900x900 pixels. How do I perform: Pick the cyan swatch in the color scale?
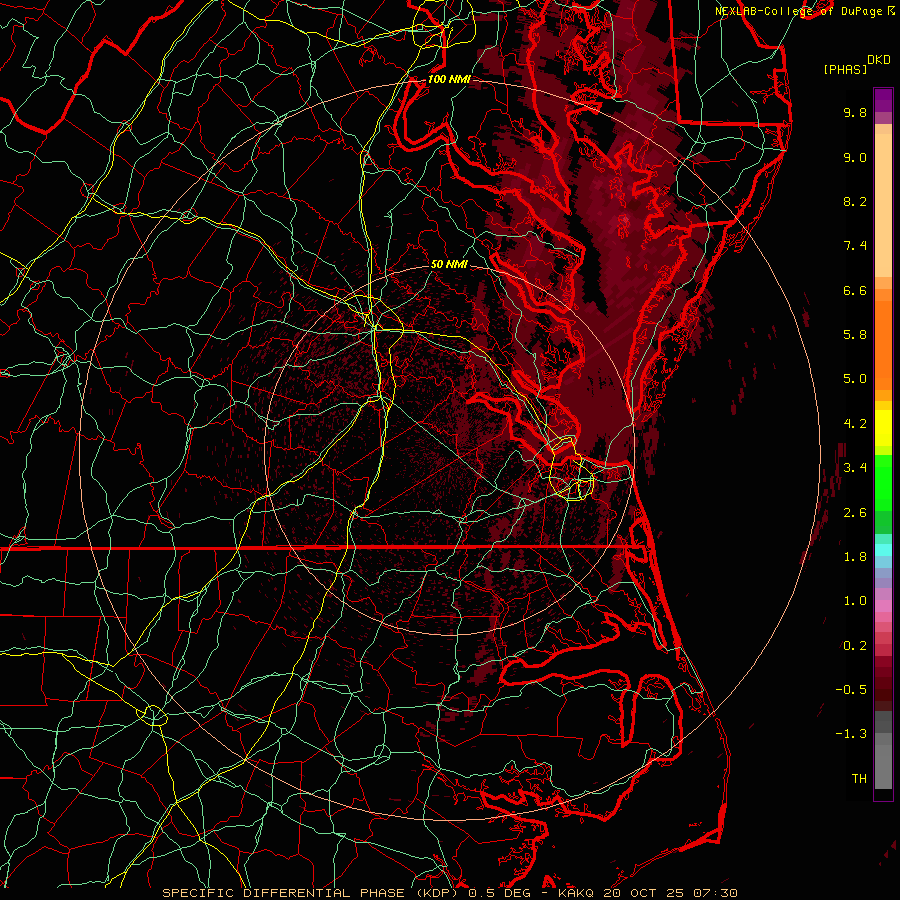pos(883,550)
